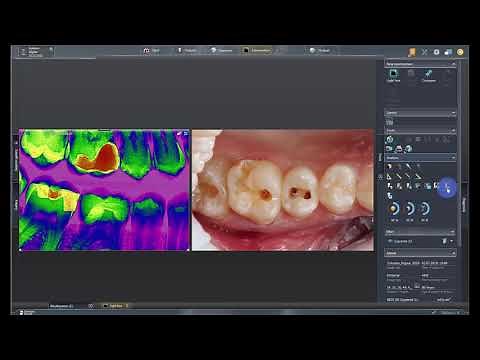Click the first annotation icon in the third tool row
The width and height of the screenshot is (480, 360).
click(390, 186)
